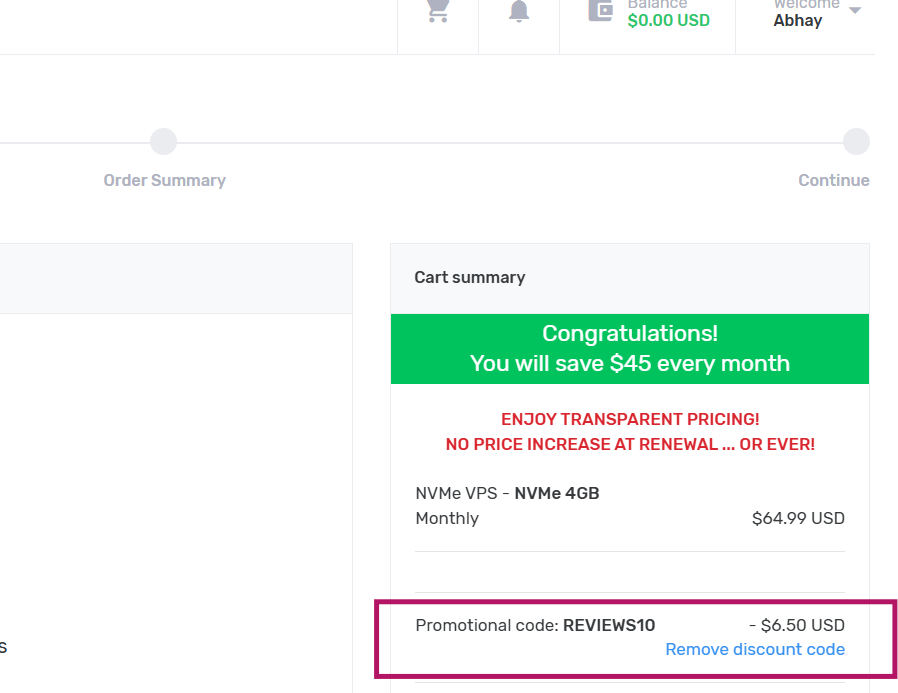
Task: Click the $64.99 USD monthly price
Action: tap(797, 518)
